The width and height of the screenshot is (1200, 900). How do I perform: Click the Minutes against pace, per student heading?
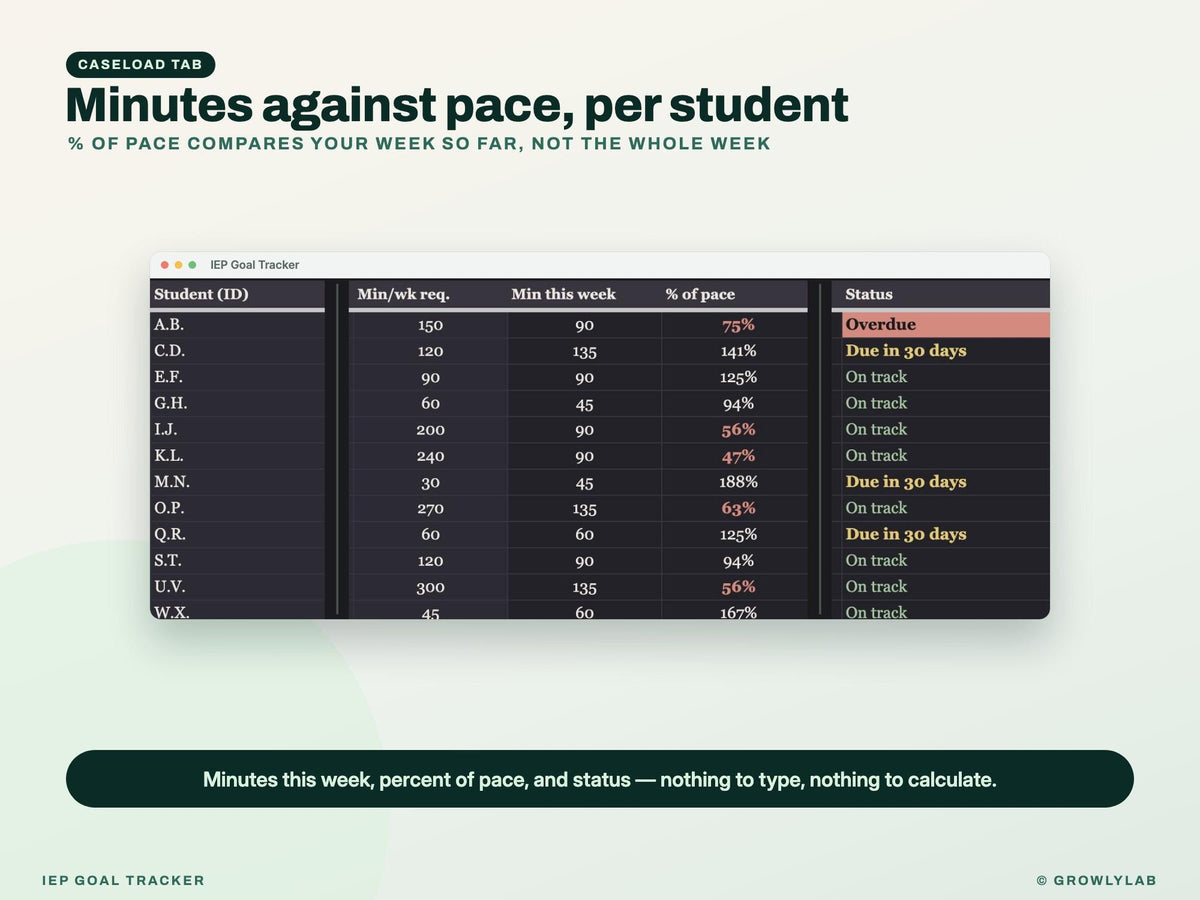point(457,105)
